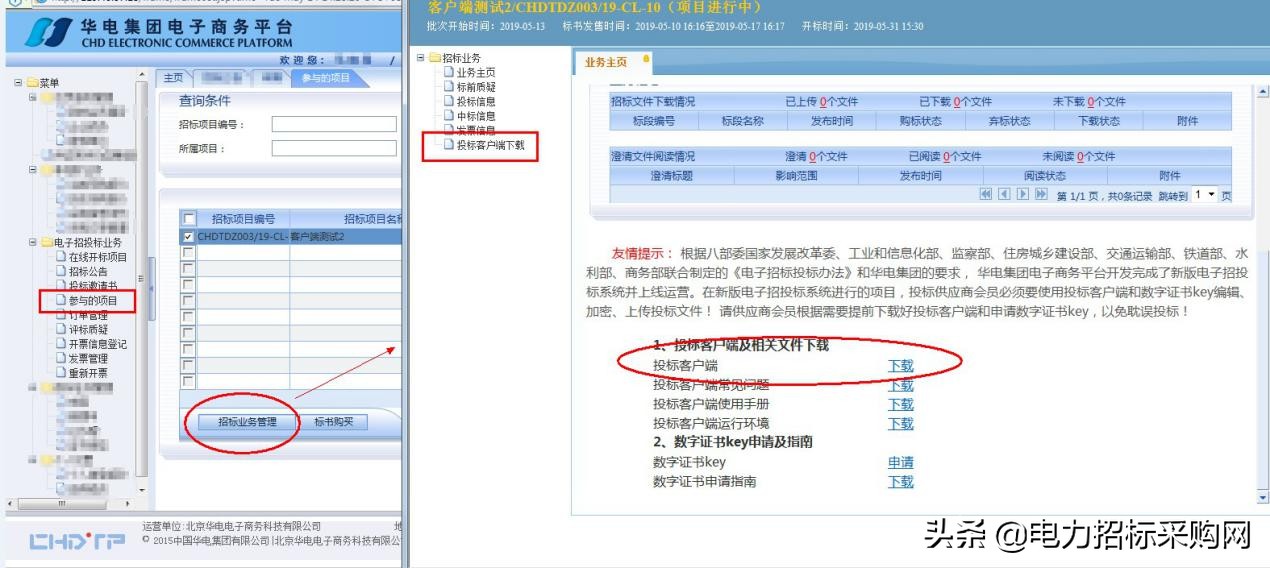Screen dimensions: 1270x568
Task: Uncheck the CHDTDZ003/19-CL row checkbox
Action: tap(188, 237)
